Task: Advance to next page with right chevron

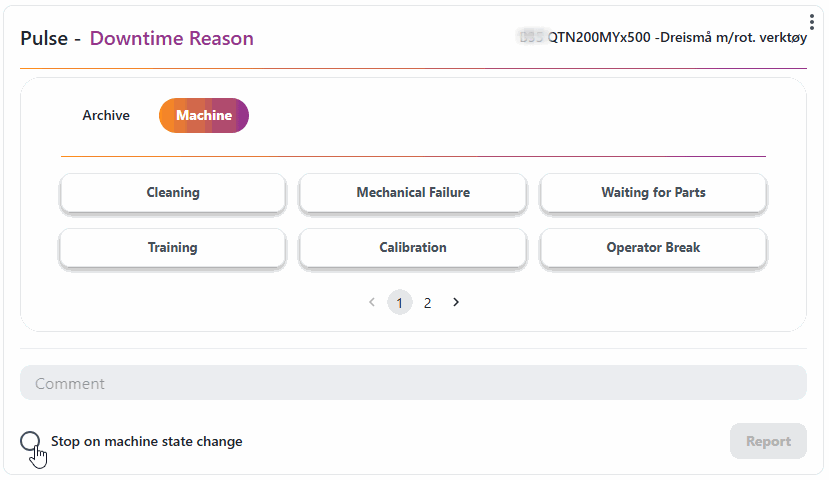Action: point(456,302)
